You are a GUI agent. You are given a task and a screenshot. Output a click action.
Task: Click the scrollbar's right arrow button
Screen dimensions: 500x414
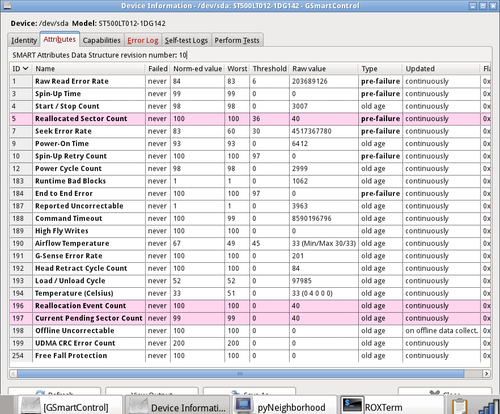pos(486,373)
